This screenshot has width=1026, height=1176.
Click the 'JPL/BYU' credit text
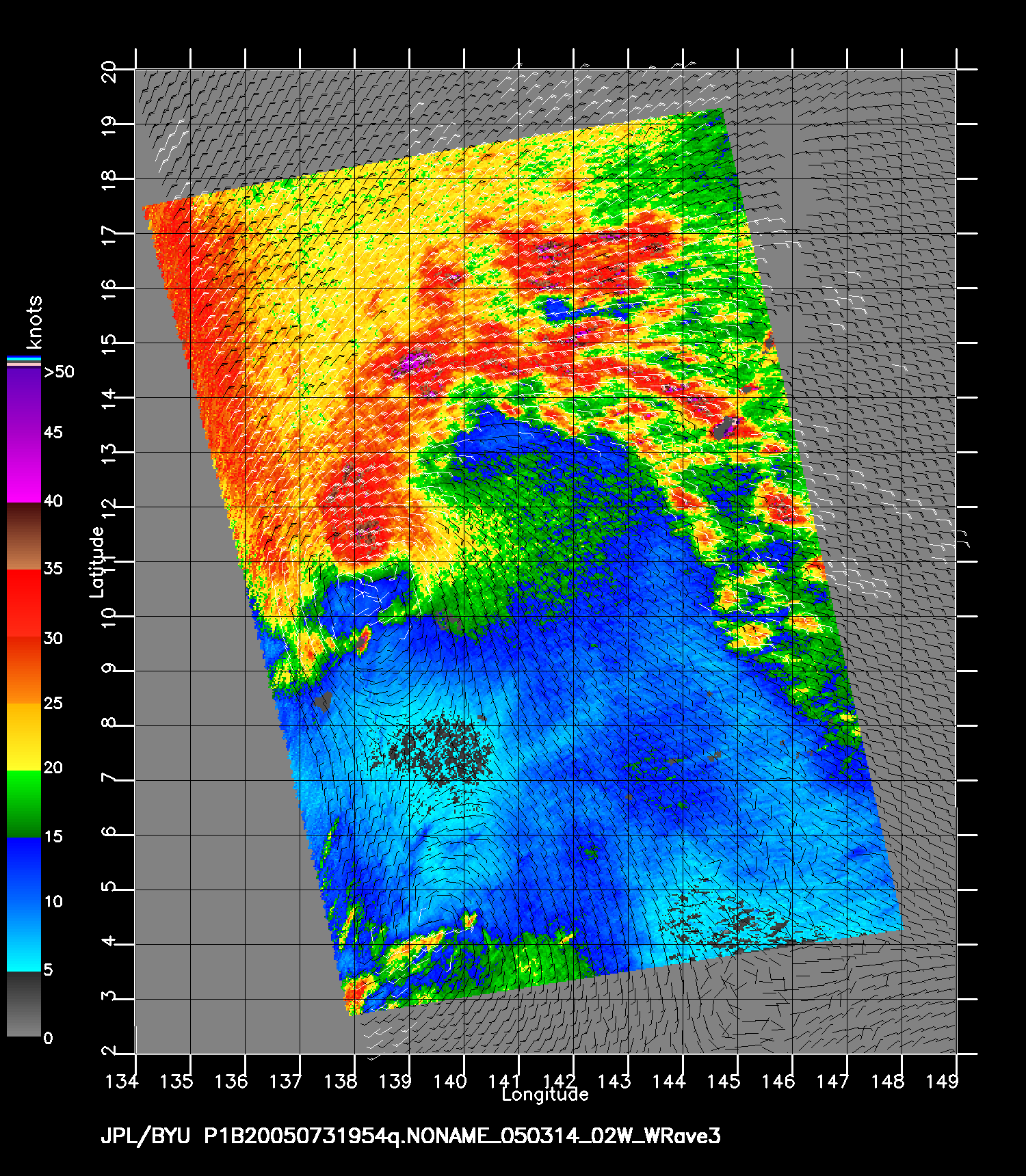[146, 1137]
